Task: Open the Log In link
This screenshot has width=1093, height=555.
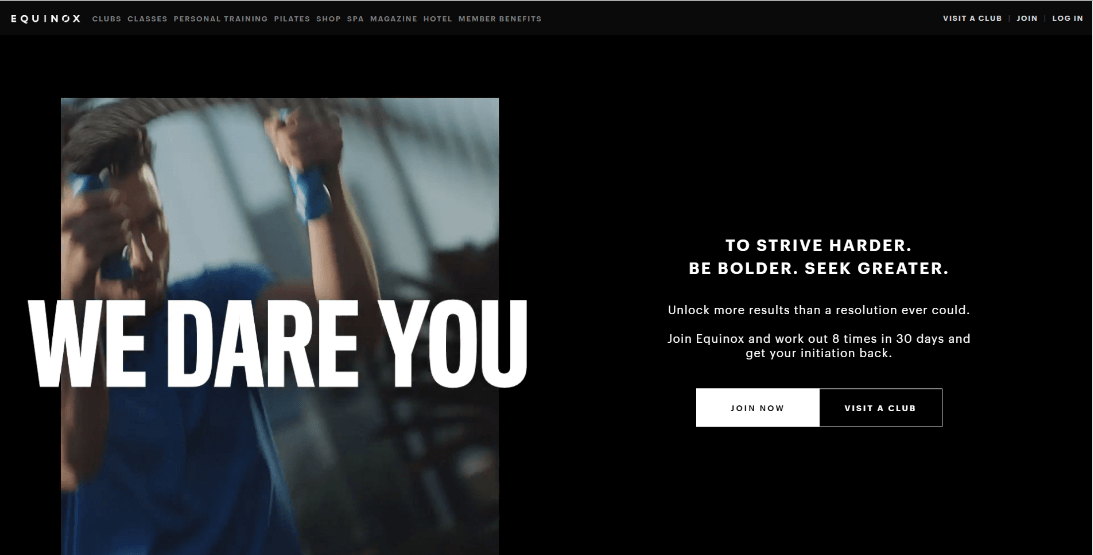Action: 1067,19
